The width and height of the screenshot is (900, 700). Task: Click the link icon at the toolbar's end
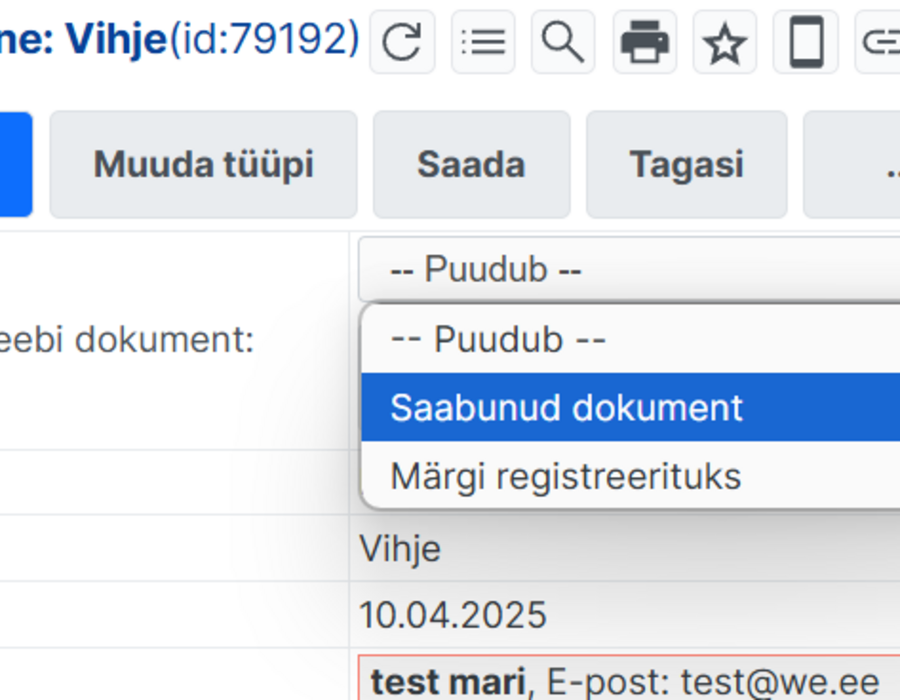[879, 42]
